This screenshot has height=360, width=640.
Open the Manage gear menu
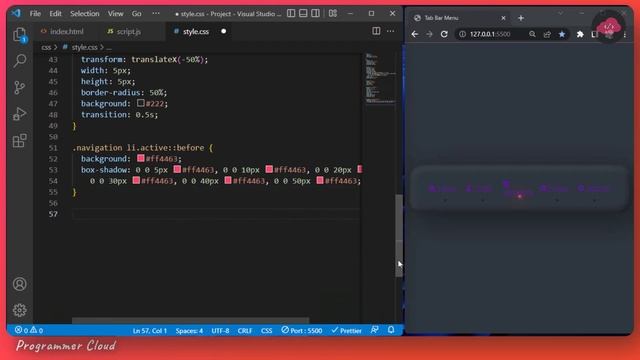tap(20, 310)
